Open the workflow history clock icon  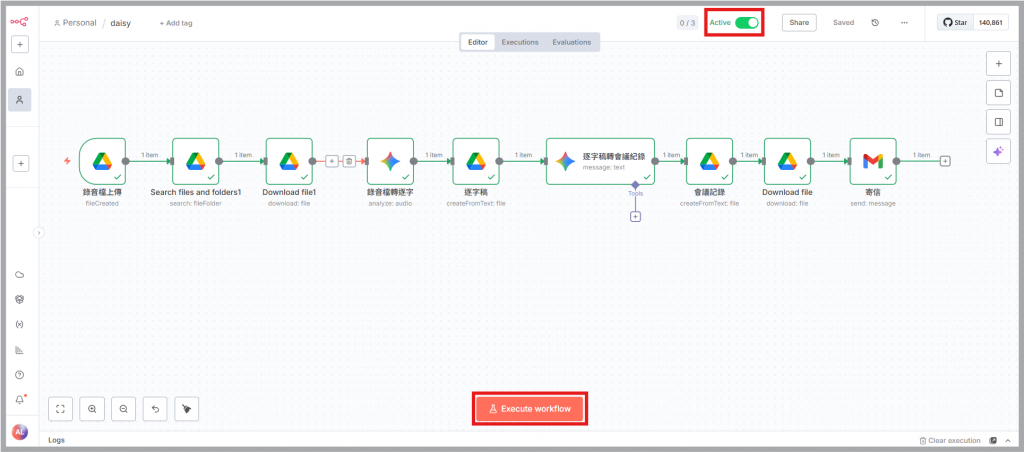875,22
